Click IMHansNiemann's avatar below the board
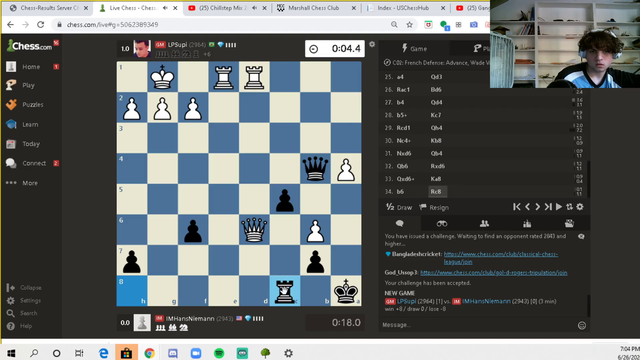The height and width of the screenshot is (360, 640). 142,322
